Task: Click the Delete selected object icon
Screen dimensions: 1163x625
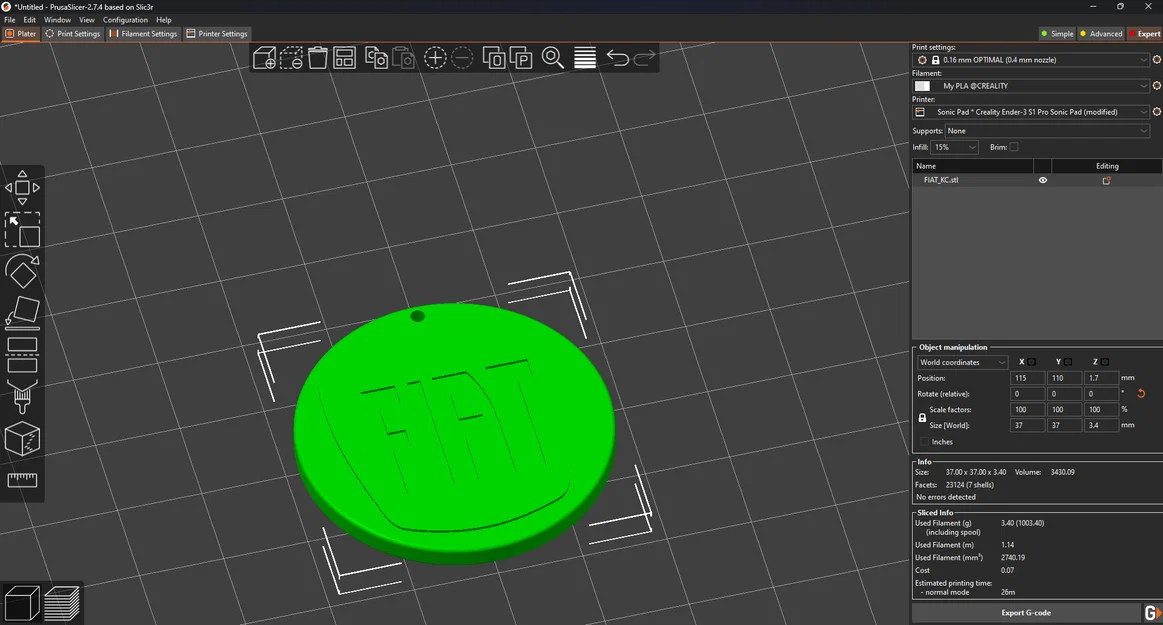Action: pos(291,58)
